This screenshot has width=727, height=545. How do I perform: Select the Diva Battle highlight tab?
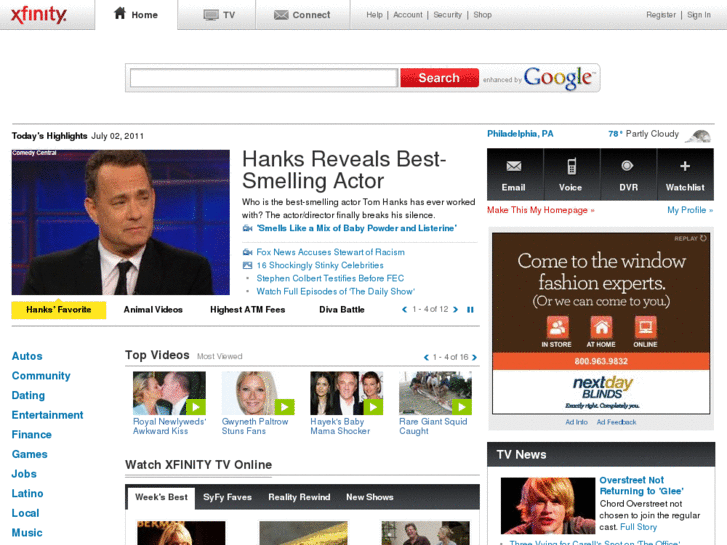pos(342,310)
